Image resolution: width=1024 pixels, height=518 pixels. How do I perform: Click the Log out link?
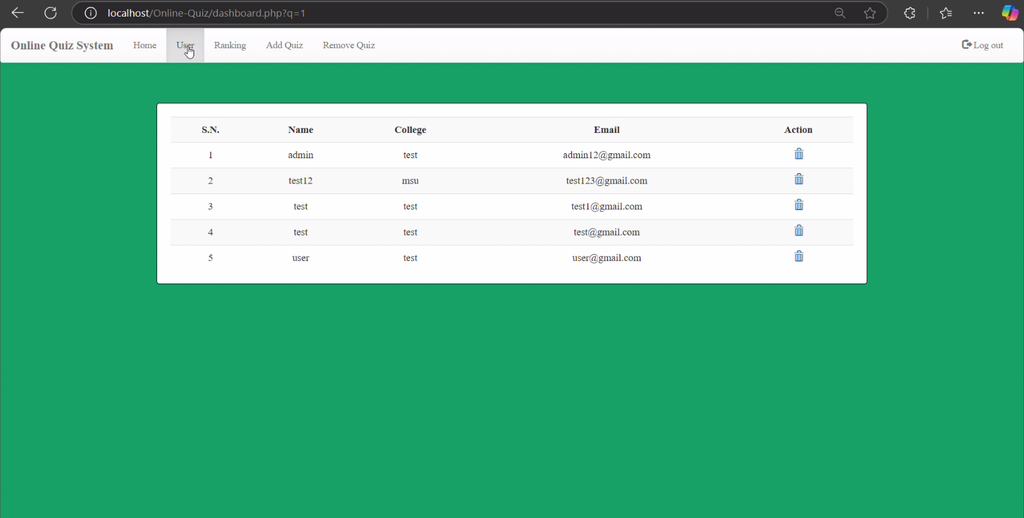pyautogui.click(x=982, y=45)
